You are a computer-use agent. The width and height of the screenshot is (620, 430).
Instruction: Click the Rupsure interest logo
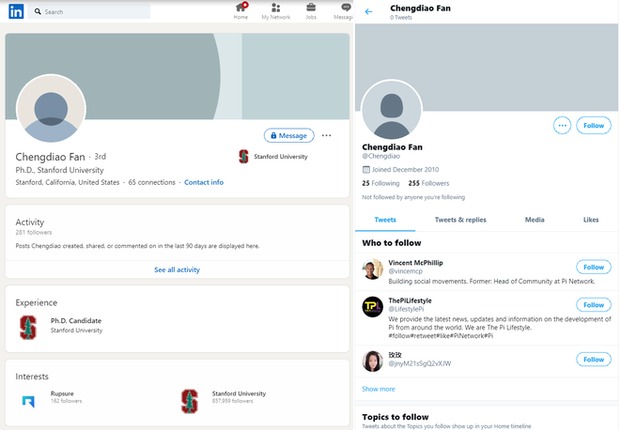pos(28,401)
